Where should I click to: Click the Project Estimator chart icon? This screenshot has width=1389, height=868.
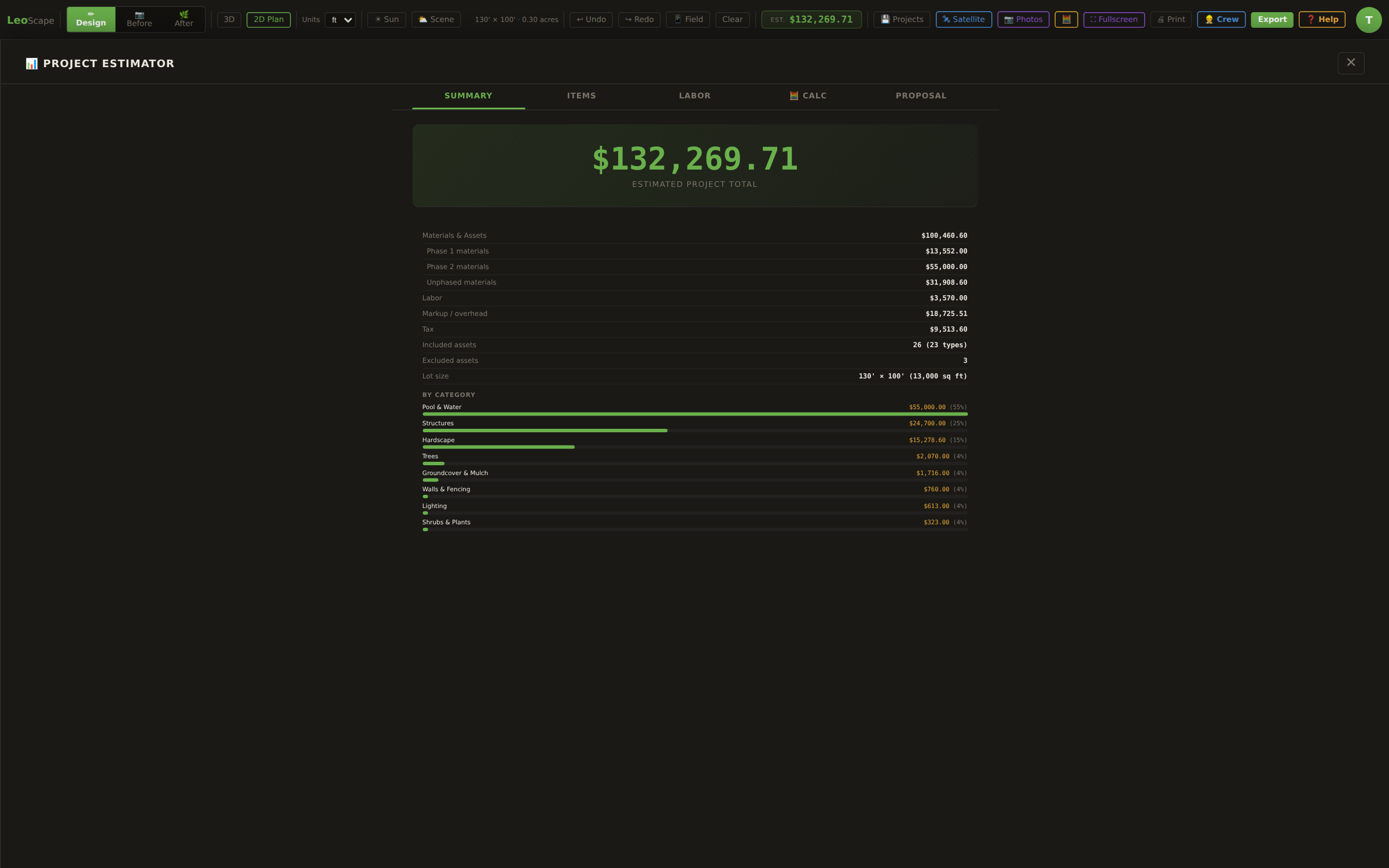click(32, 64)
